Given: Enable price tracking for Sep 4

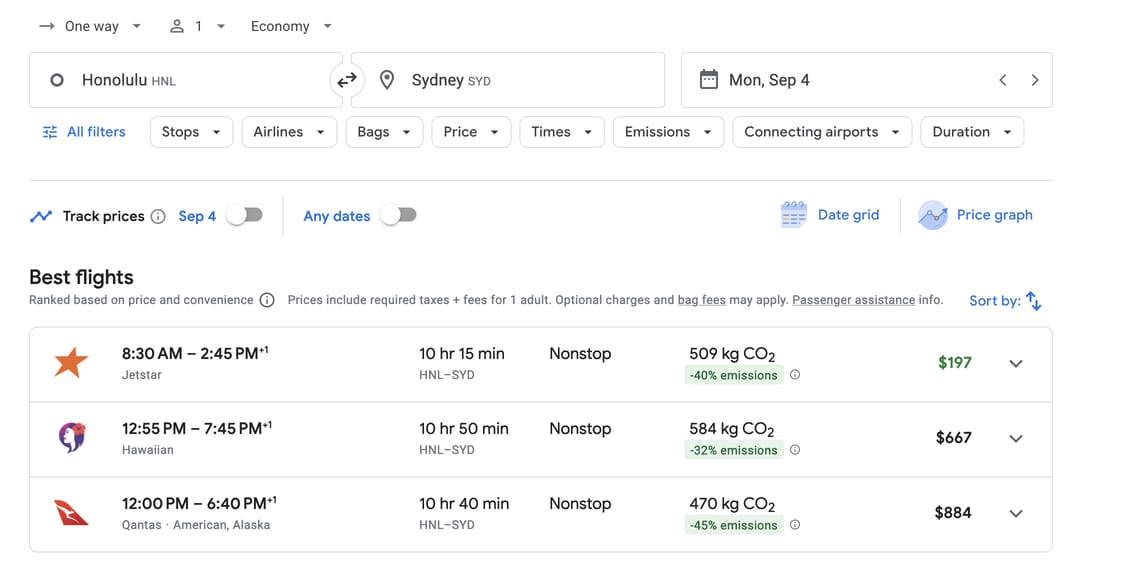Looking at the screenshot, I should (x=244, y=215).
